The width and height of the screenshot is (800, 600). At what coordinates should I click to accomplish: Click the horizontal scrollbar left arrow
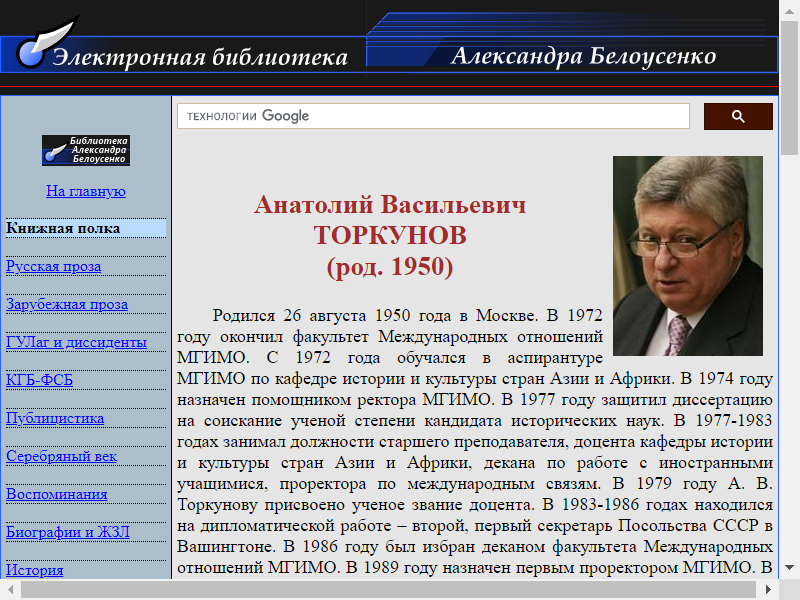click(10, 589)
